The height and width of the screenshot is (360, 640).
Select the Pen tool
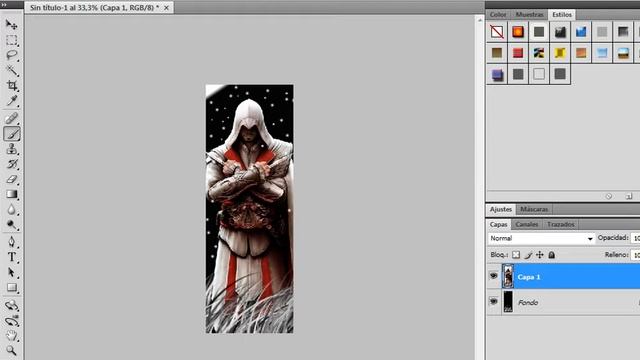click(11, 242)
